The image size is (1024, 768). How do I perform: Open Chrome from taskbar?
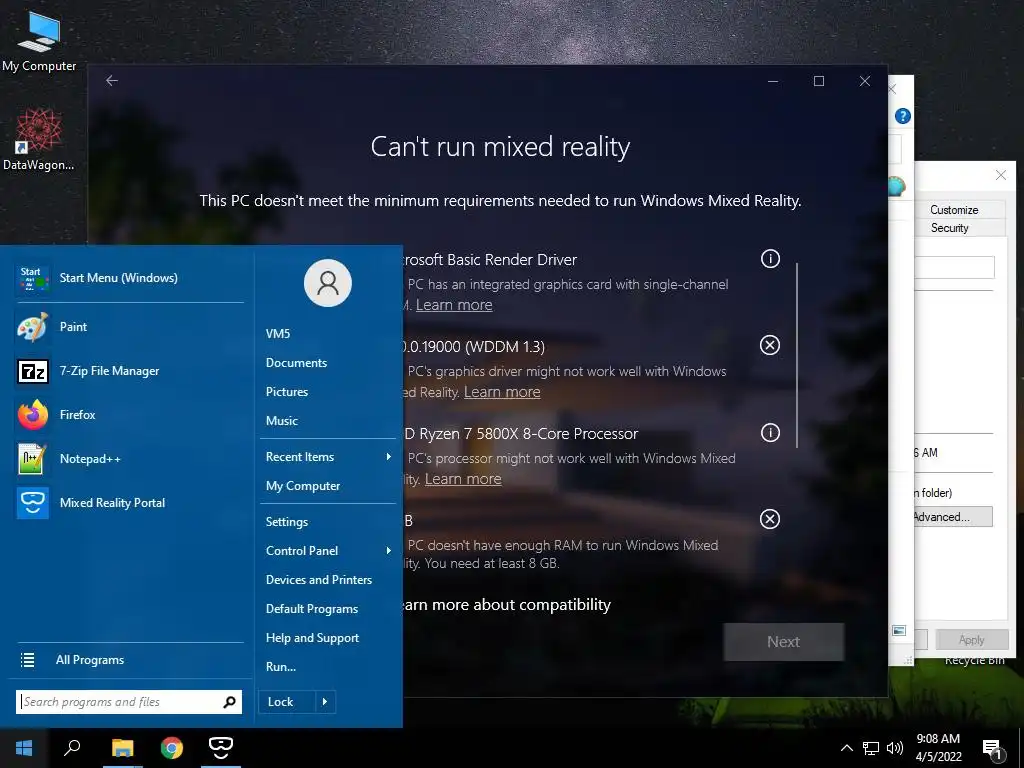[x=172, y=748]
